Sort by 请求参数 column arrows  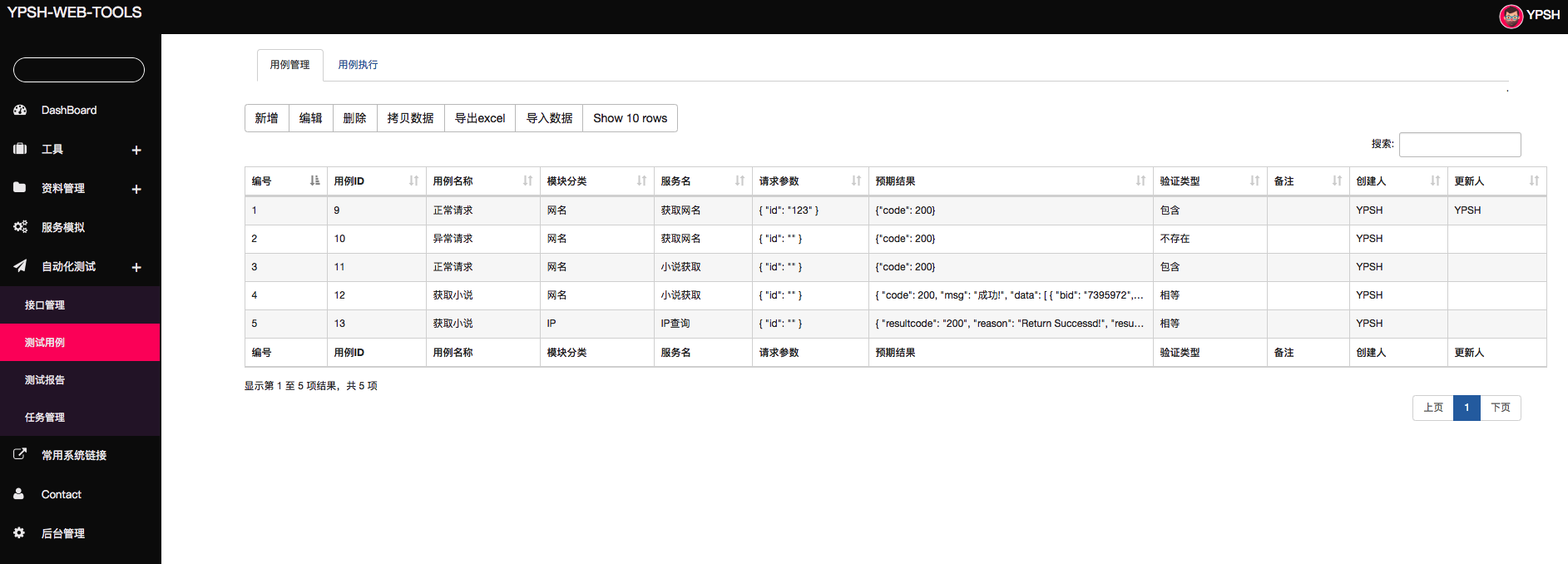(x=856, y=181)
